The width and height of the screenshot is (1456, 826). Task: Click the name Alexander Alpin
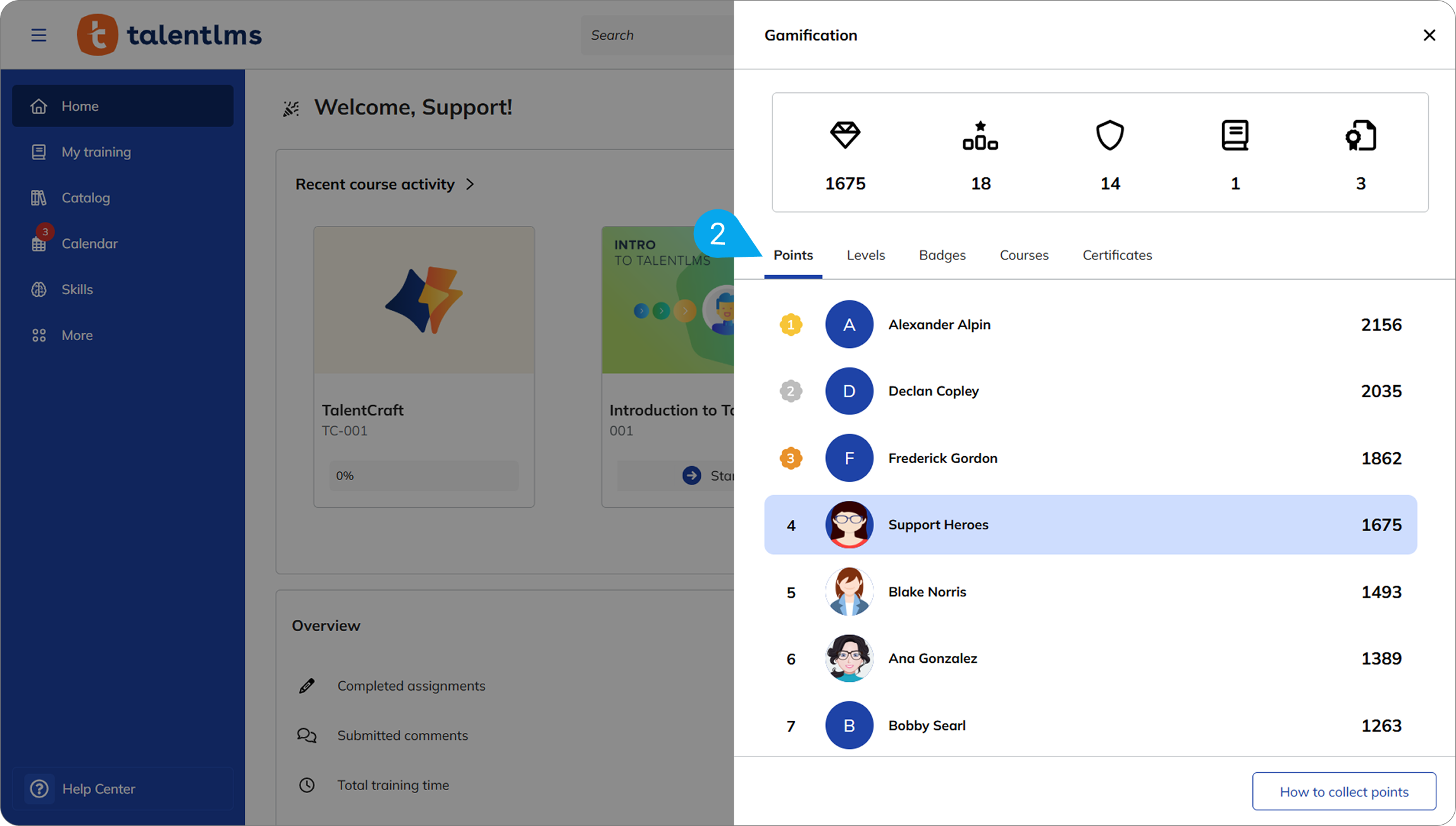pyautogui.click(x=939, y=324)
